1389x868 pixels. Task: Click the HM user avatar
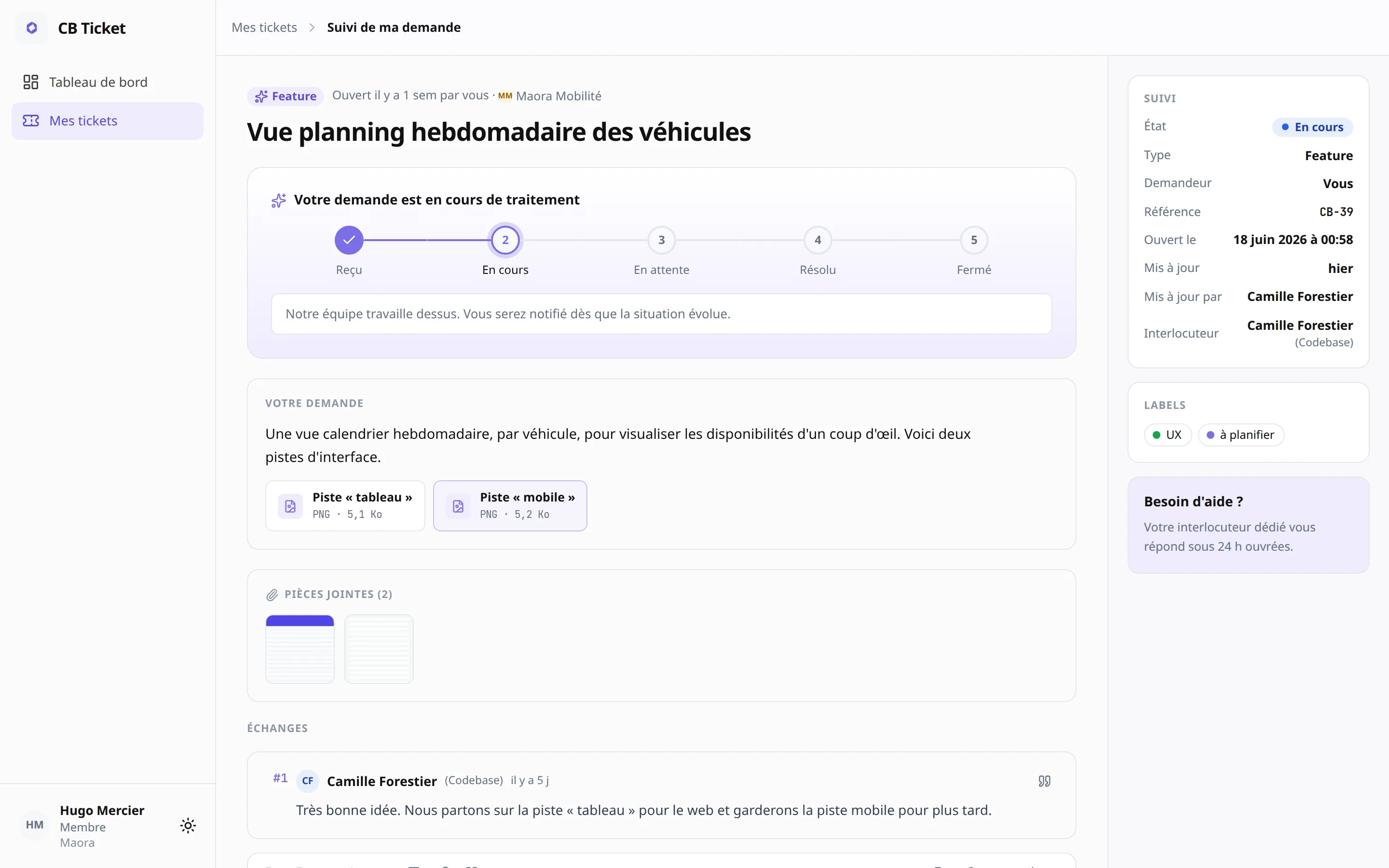(x=34, y=826)
